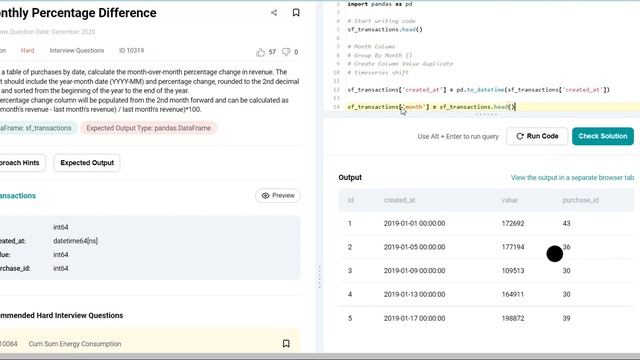Screen dimensions: 640x360
Task: Open the Cum Sum Energy Consumption question
Action: click(x=75, y=344)
